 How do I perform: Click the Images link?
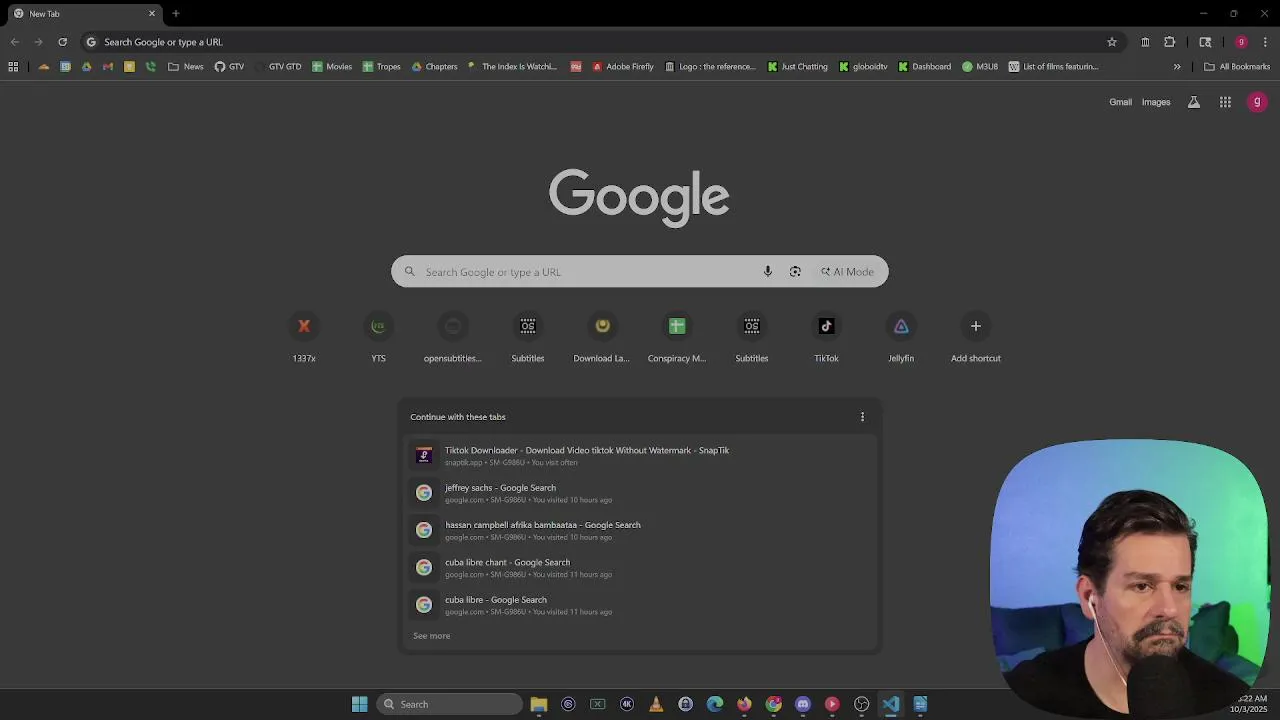click(1156, 102)
